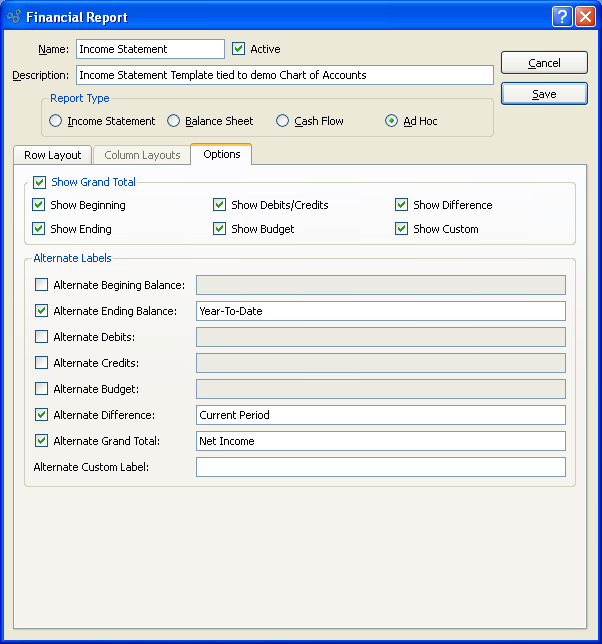
Task: Click the Description text field
Action: point(284,75)
